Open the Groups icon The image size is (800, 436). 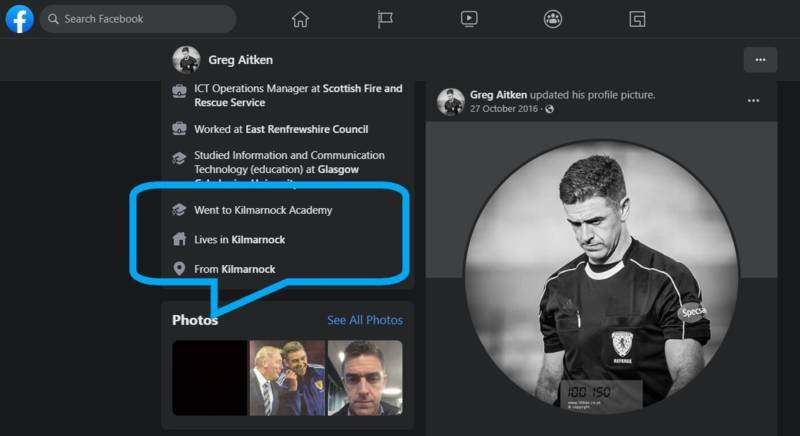tap(553, 19)
